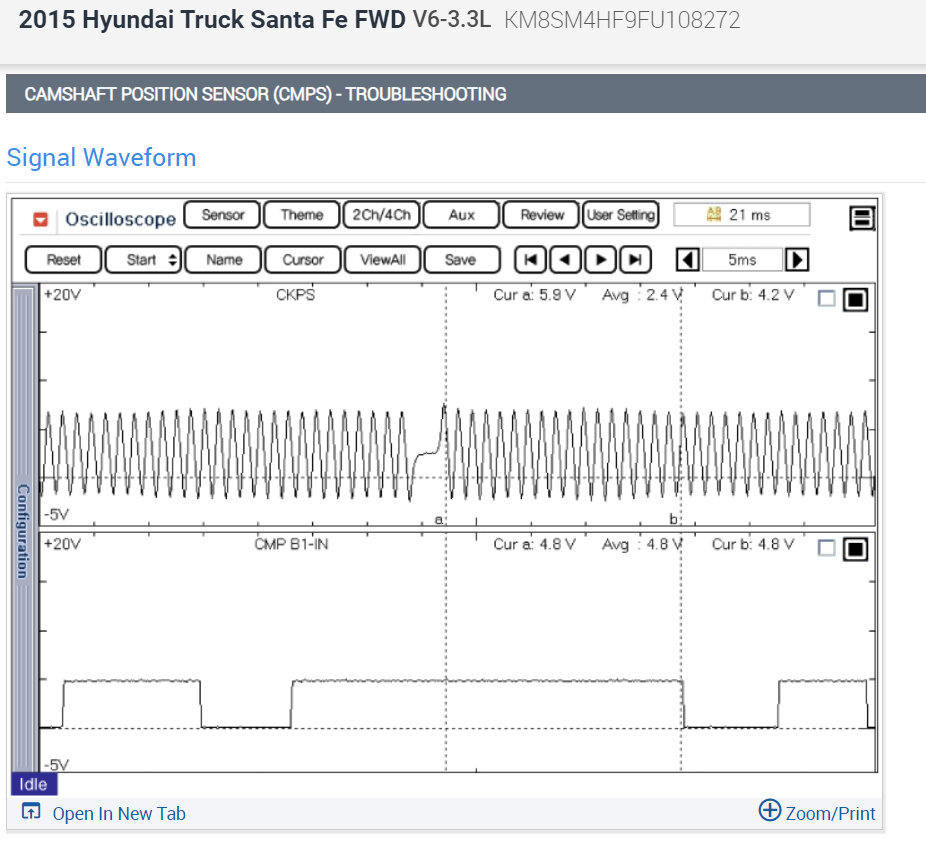This screenshot has width=926, height=854.
Task: Click the panel layout icon at top right
Action: coord(862,218)
